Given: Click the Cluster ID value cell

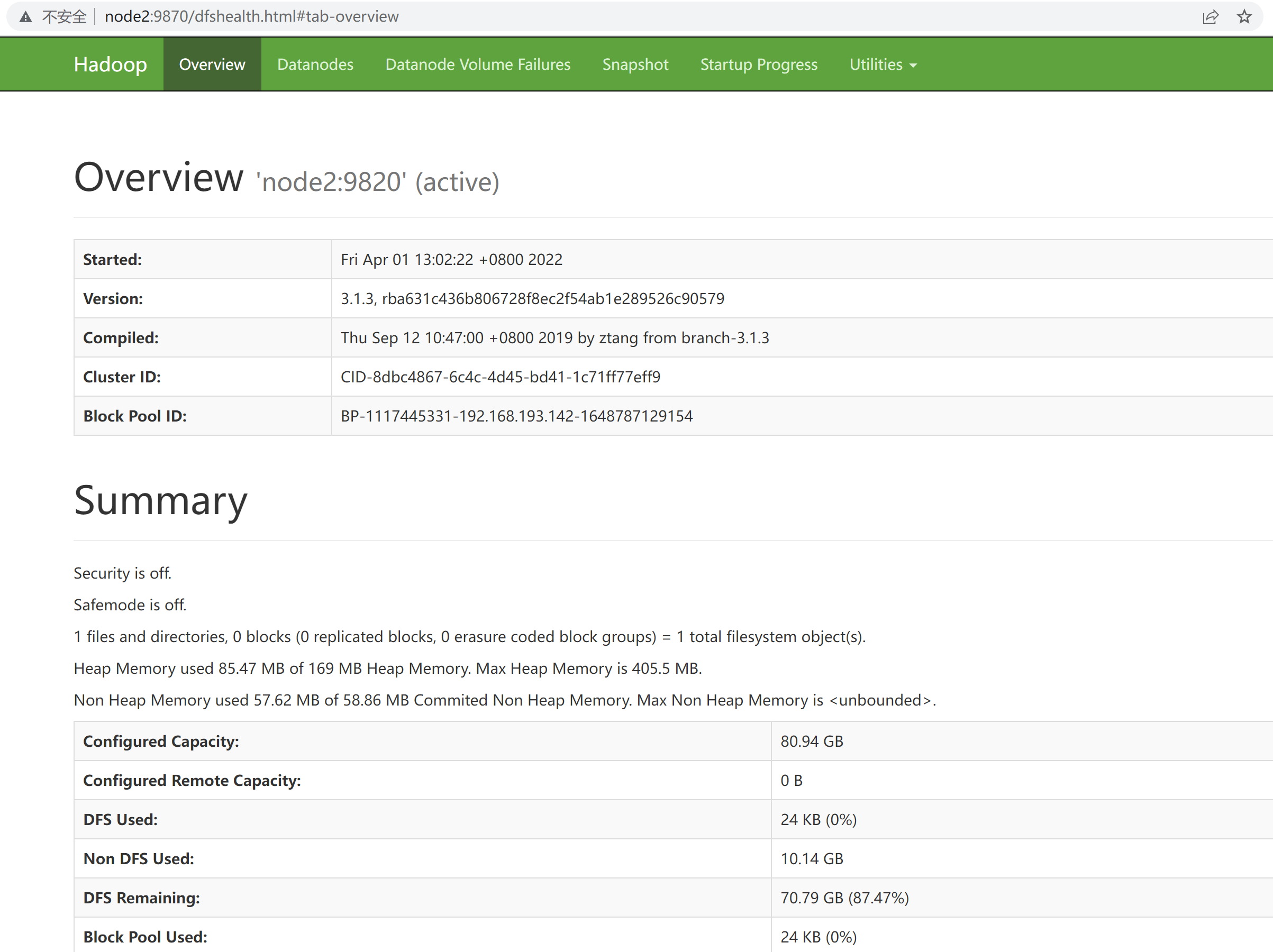Looking at the screenshot, I should point(500,377).
